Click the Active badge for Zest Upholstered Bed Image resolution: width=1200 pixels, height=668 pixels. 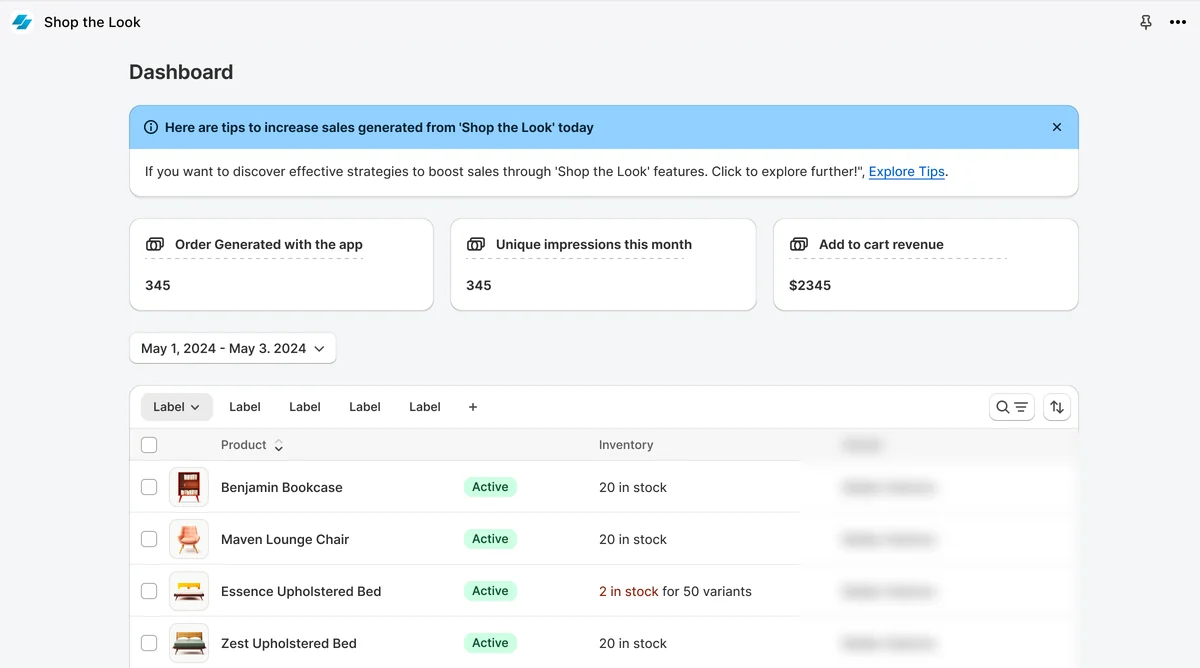(490, 643)
